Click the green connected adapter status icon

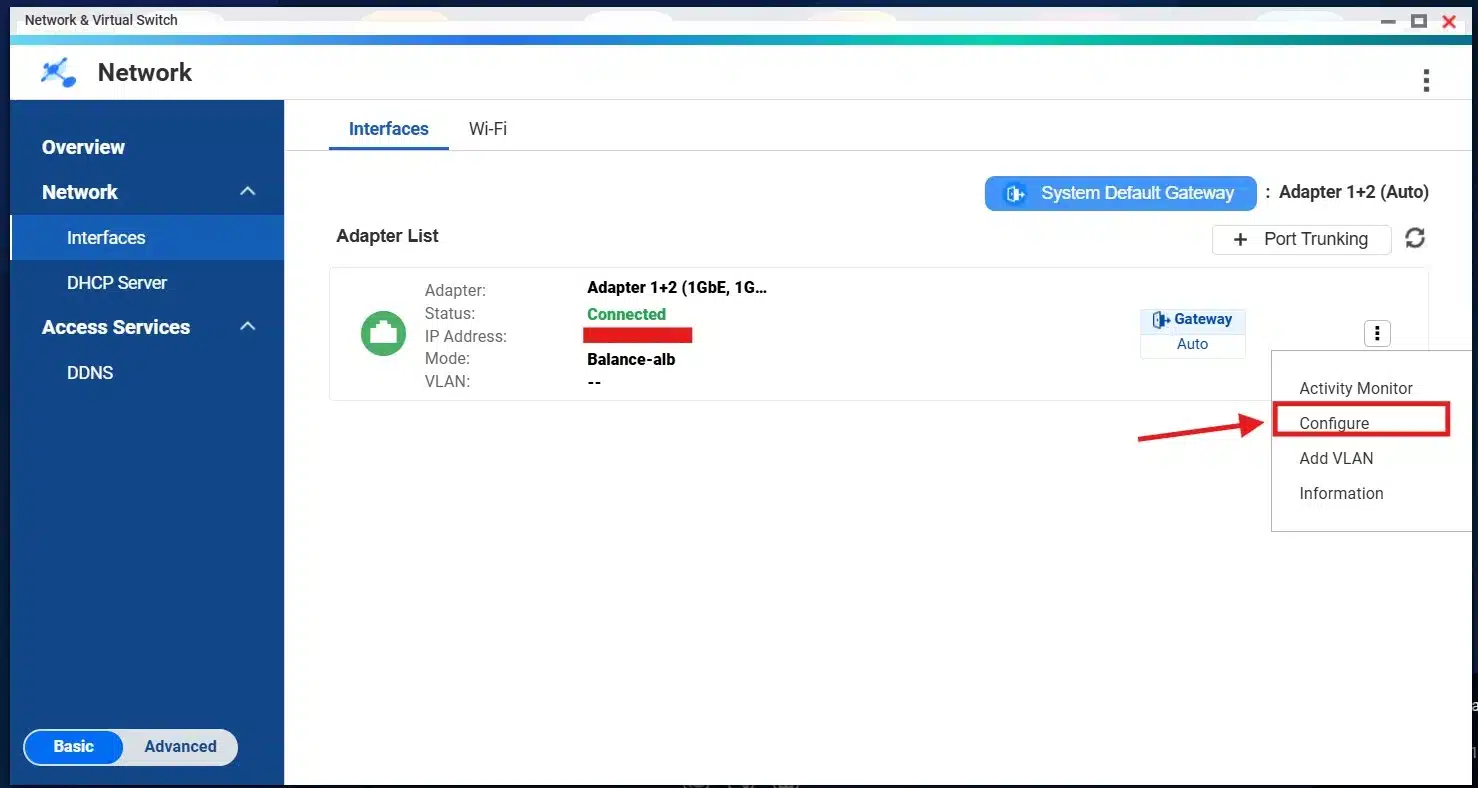tap(383, 333)
